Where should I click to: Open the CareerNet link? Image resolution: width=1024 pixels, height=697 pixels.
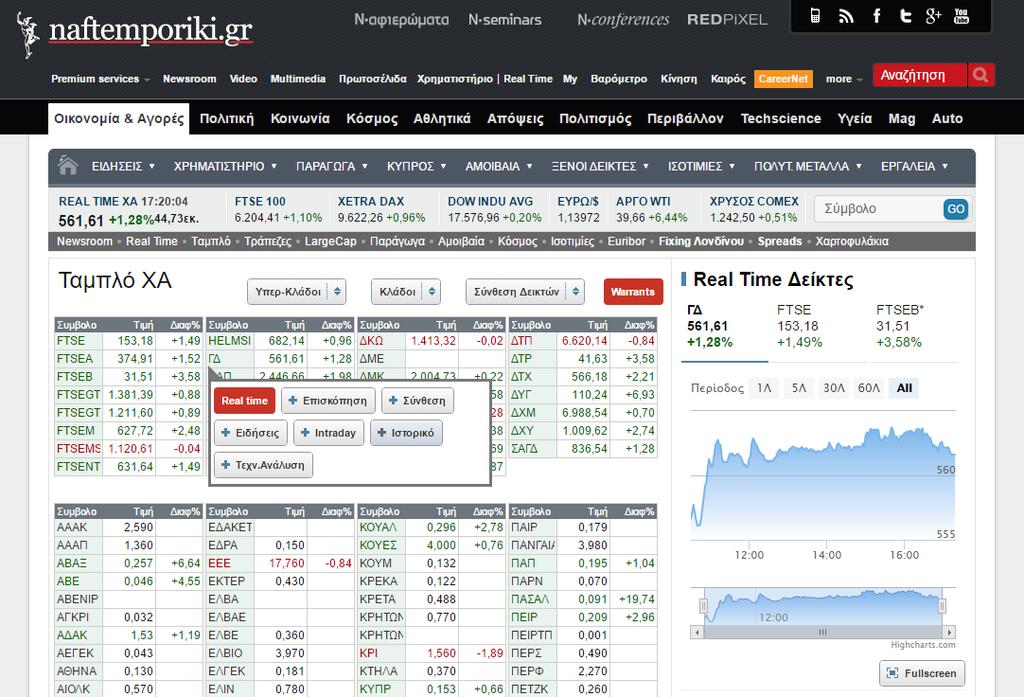tap(783, 79)
